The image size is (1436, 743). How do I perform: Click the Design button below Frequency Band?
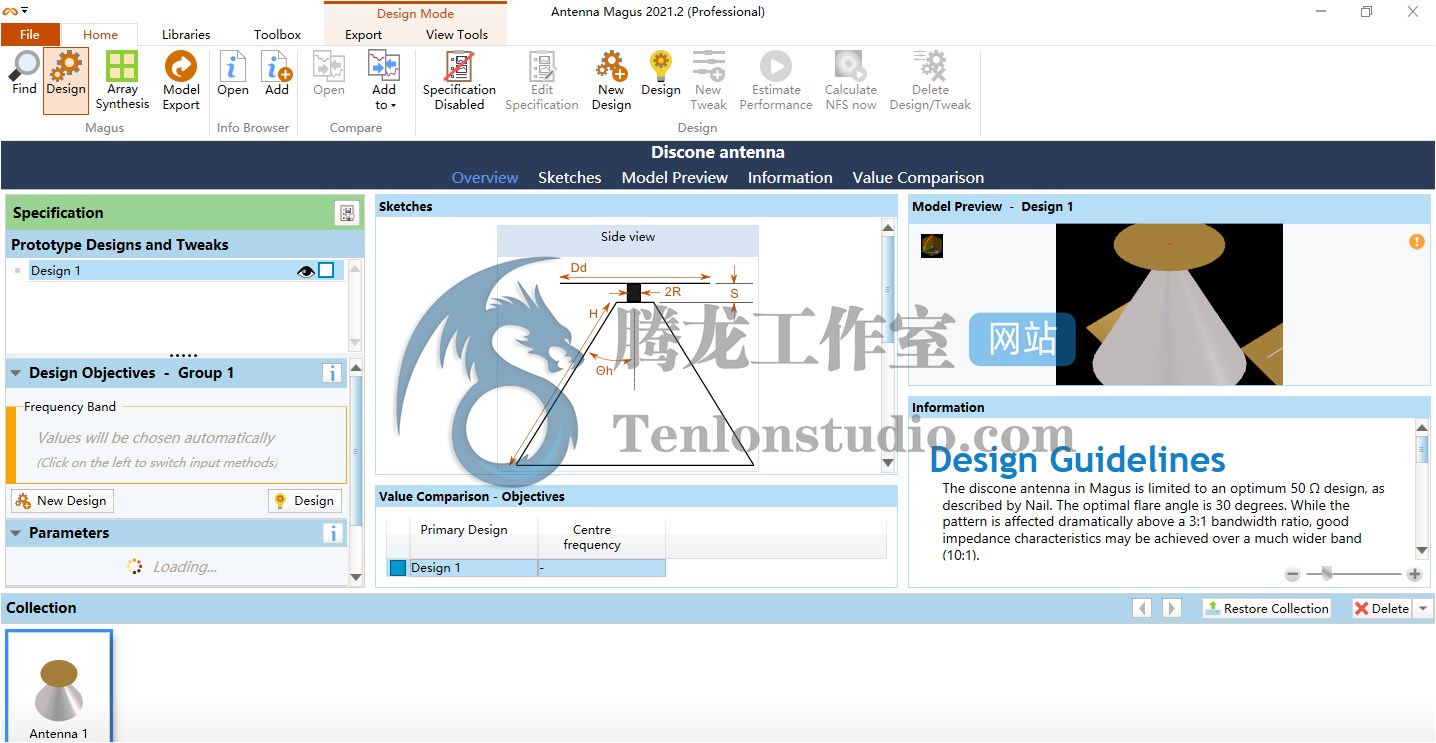305,501
